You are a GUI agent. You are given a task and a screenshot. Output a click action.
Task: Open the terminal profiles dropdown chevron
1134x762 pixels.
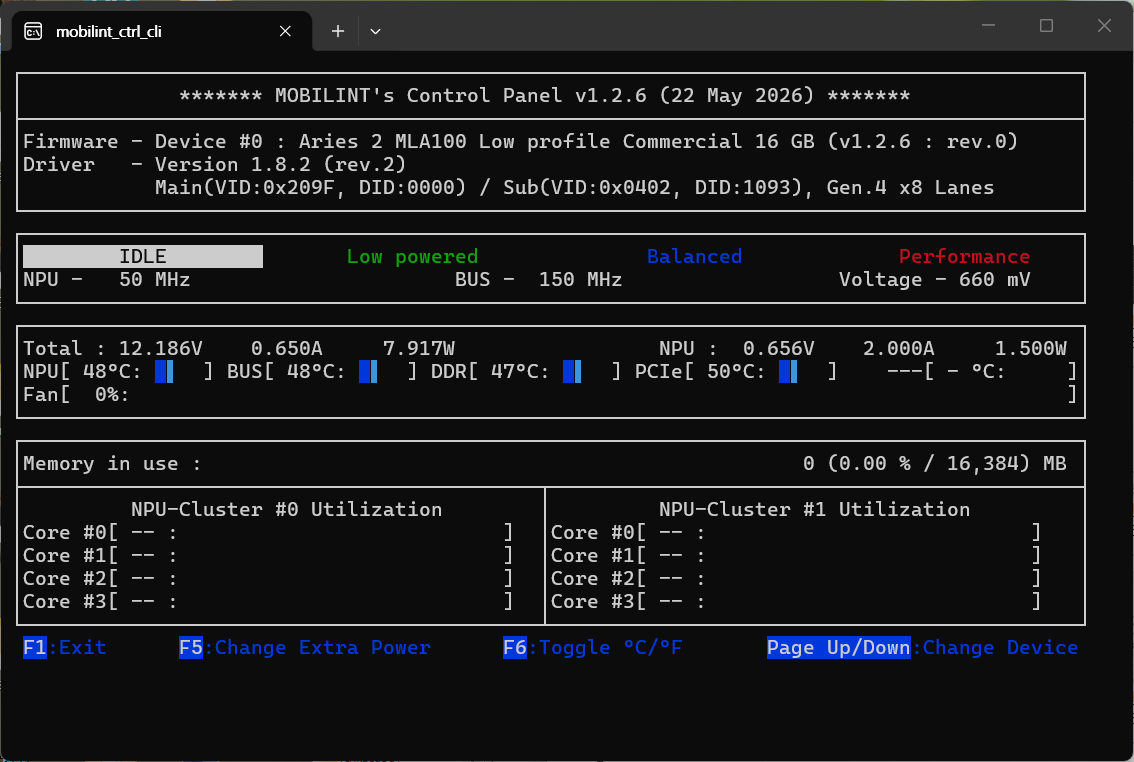[x=375, y=31]
